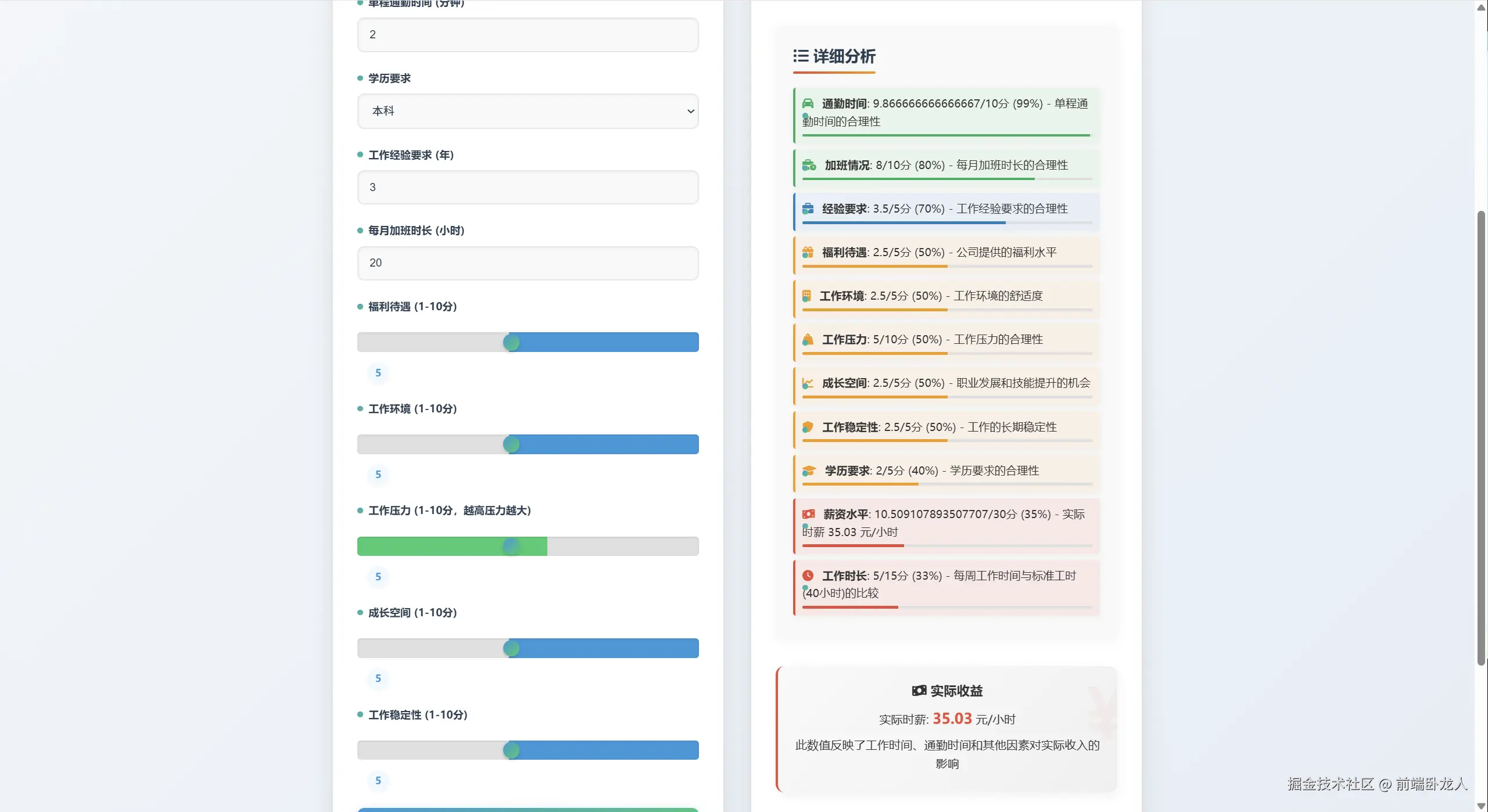
Task: Click the building icon beside 工作环境
Action: click(x=806, y=296)
